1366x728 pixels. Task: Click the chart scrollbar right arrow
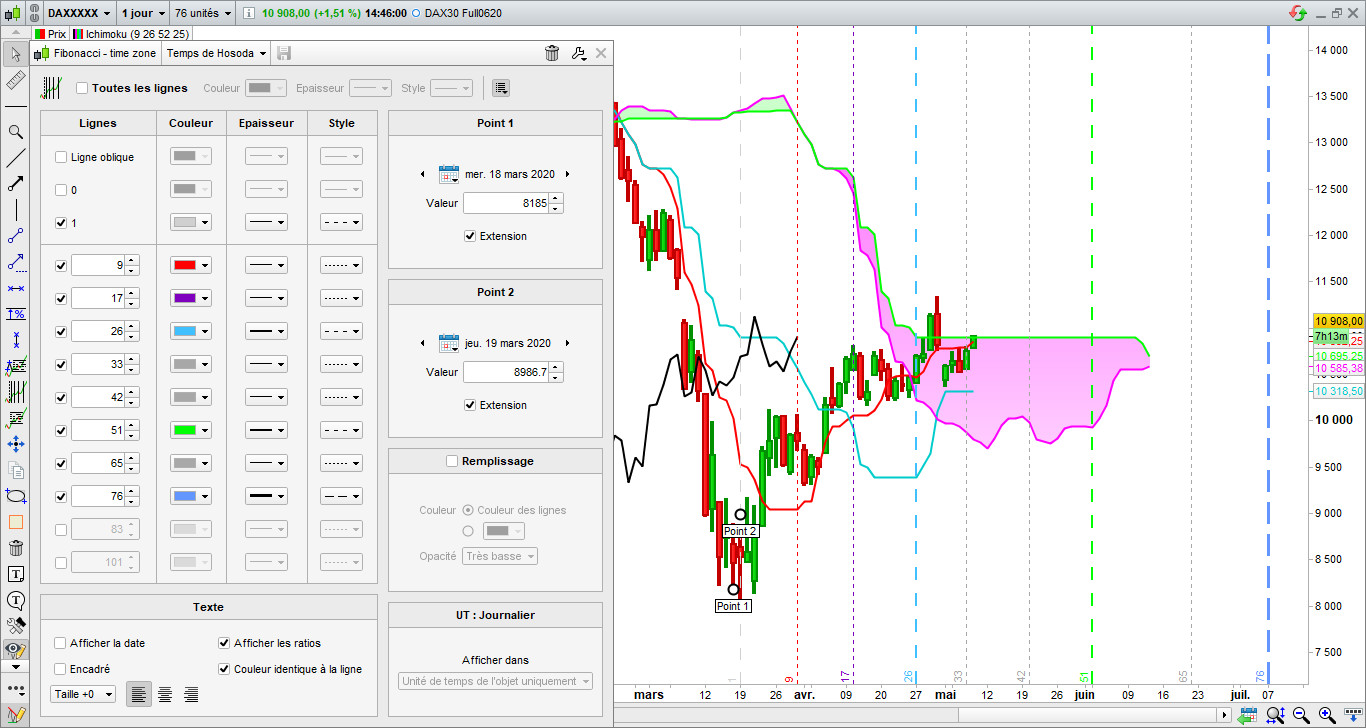point(1225,715)
